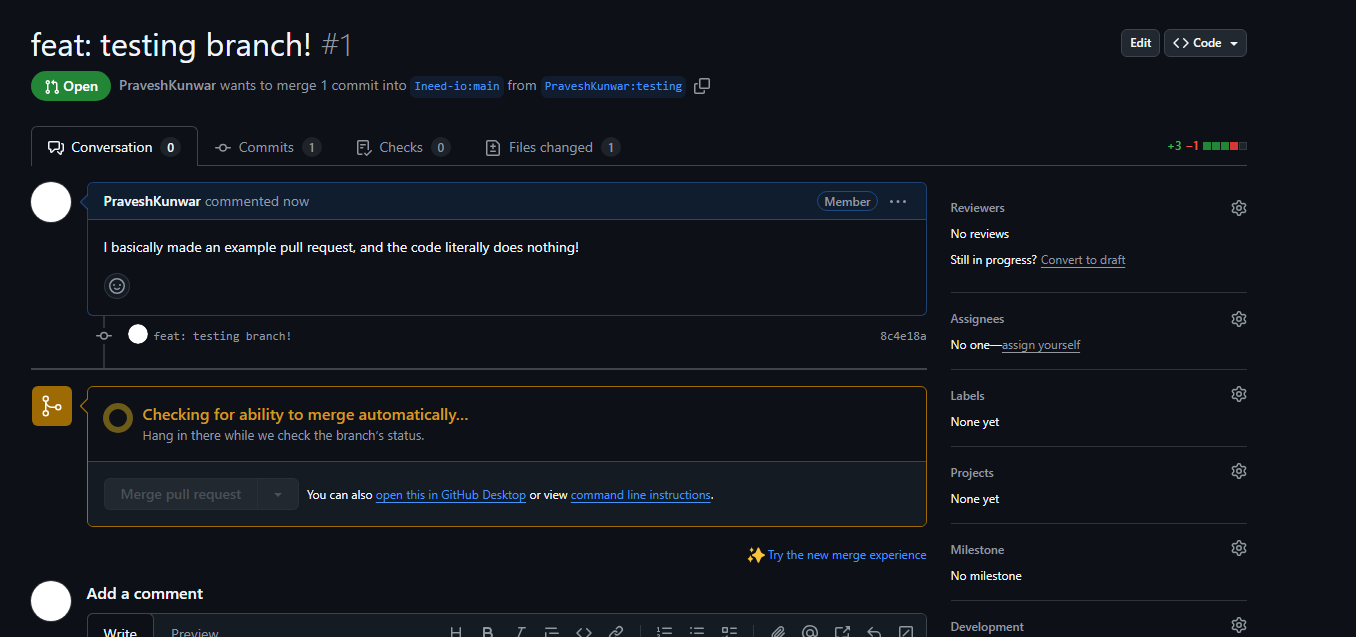
Task: Select the Write tab in comment box
Action: (121, 628)
